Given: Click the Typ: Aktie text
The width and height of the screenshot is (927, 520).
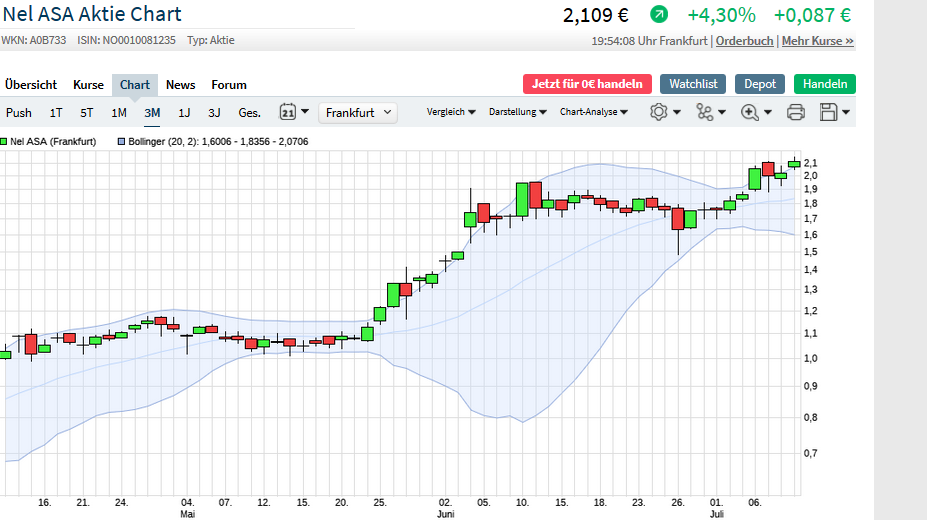Looking at the screenshot, I should pyautogui.click(x=211, y=40).
